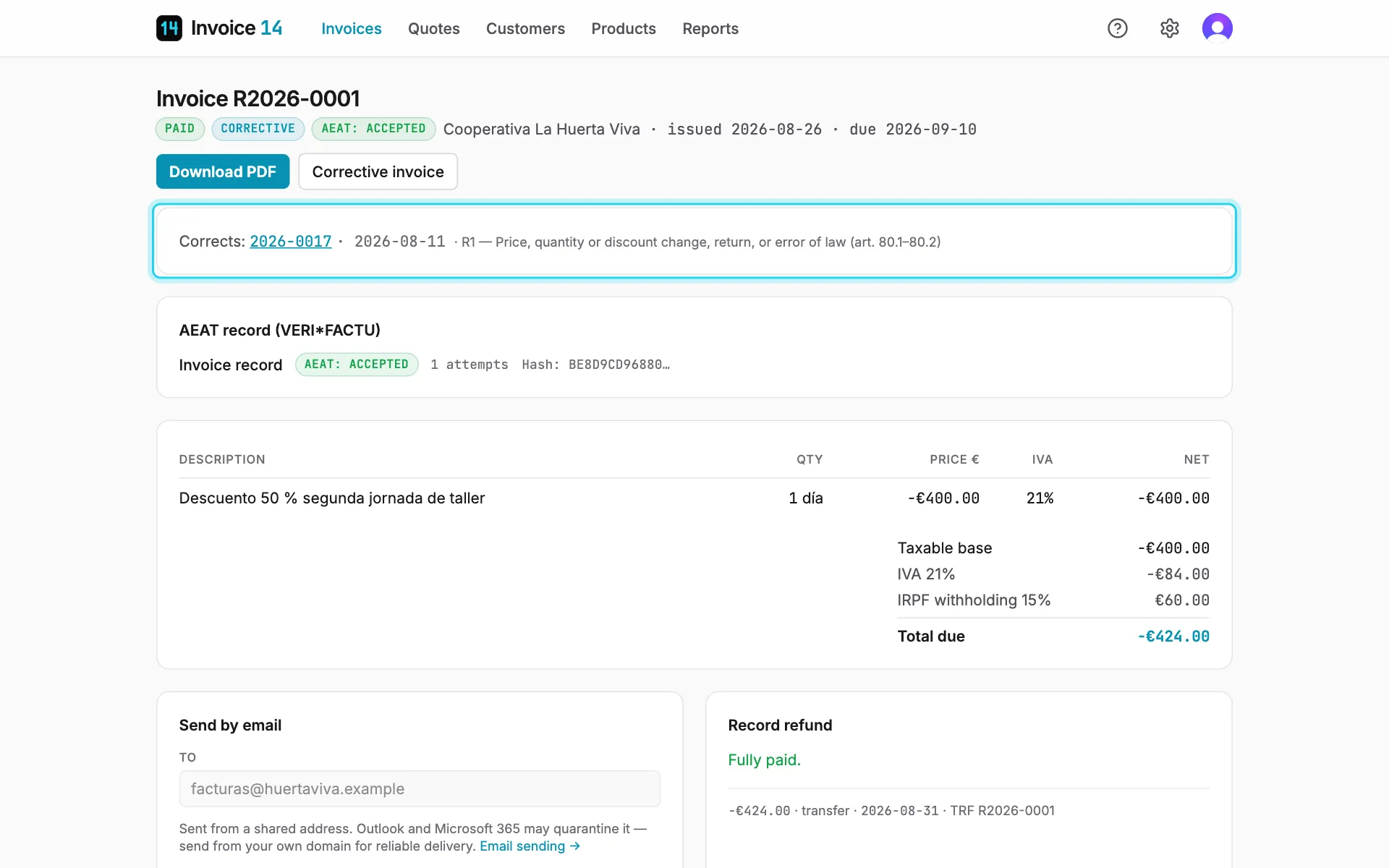Download the invoice PDF

(223, 171)
